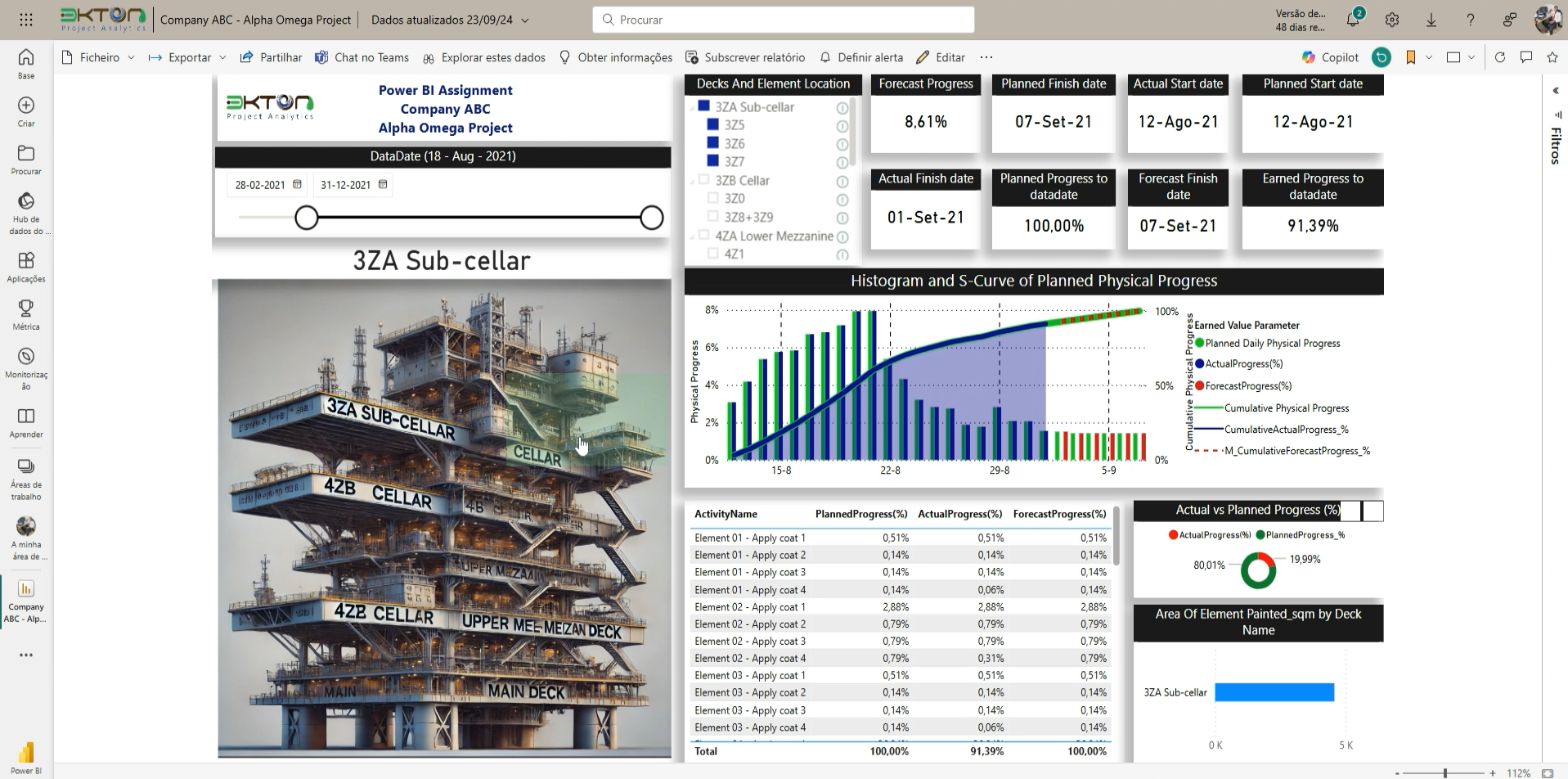
Task: Click the Subscrever relatório button
Action: click(x=745, y=57)
